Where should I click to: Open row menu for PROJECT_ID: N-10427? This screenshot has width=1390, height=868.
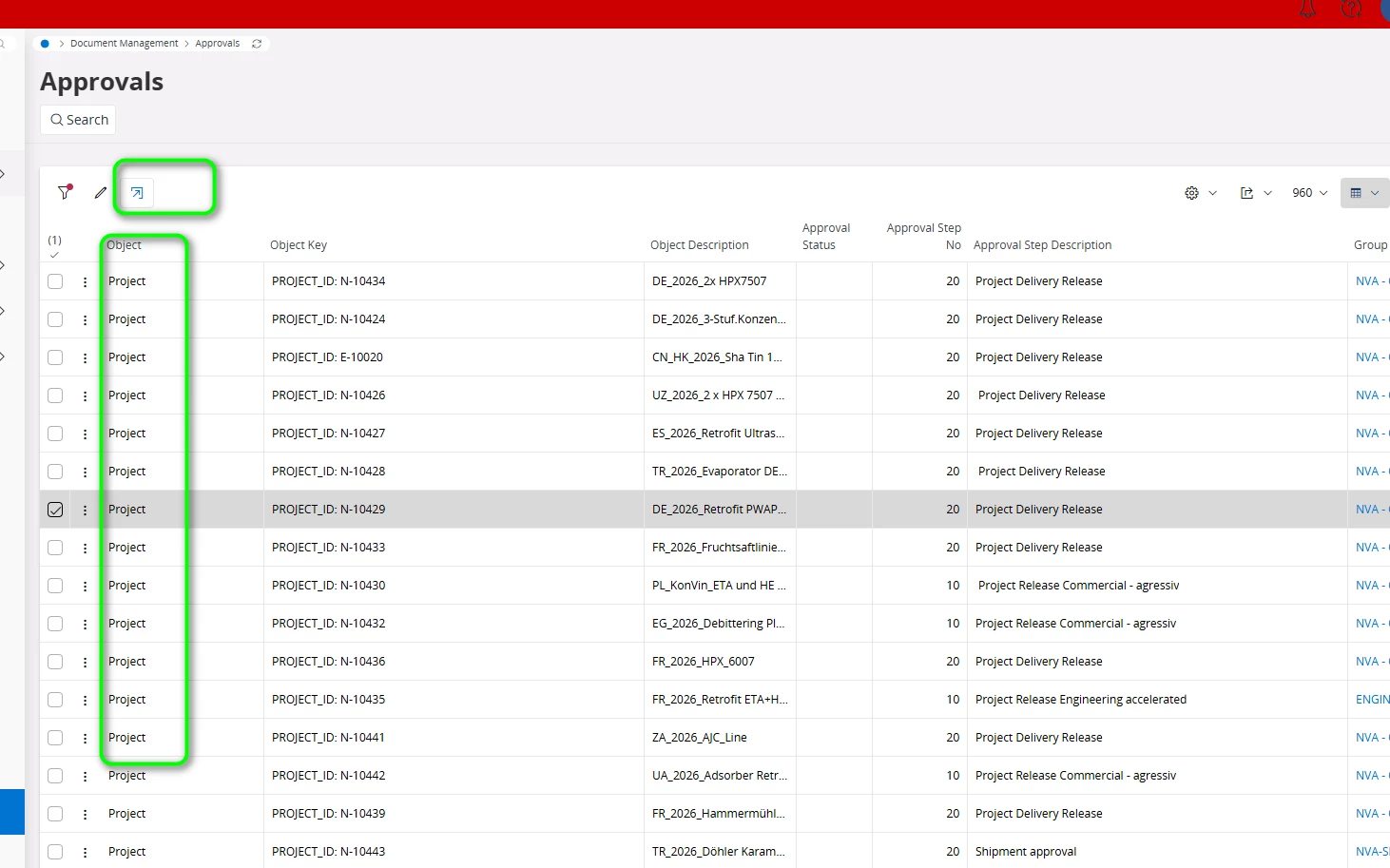(x=86, y=434)
